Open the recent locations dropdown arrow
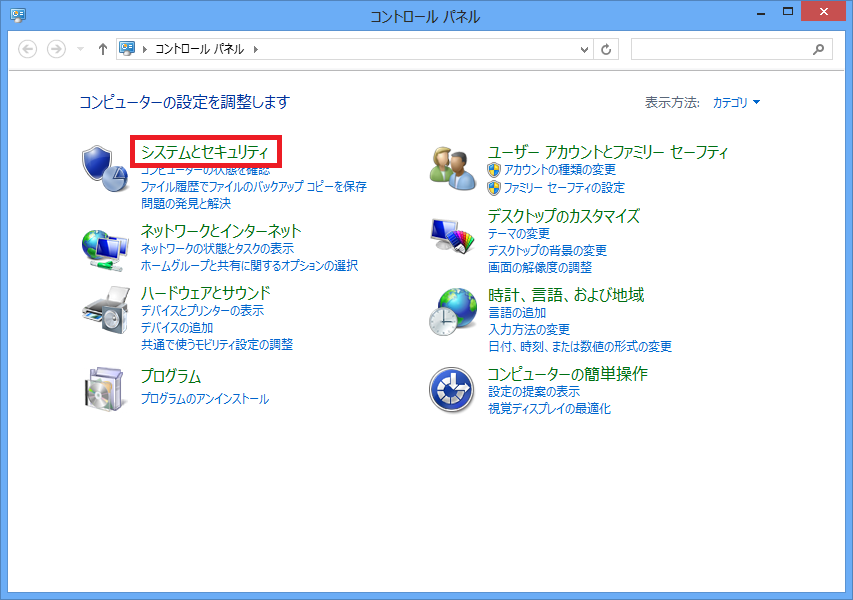This screenshot has width=853, height=600. [80, 49]
